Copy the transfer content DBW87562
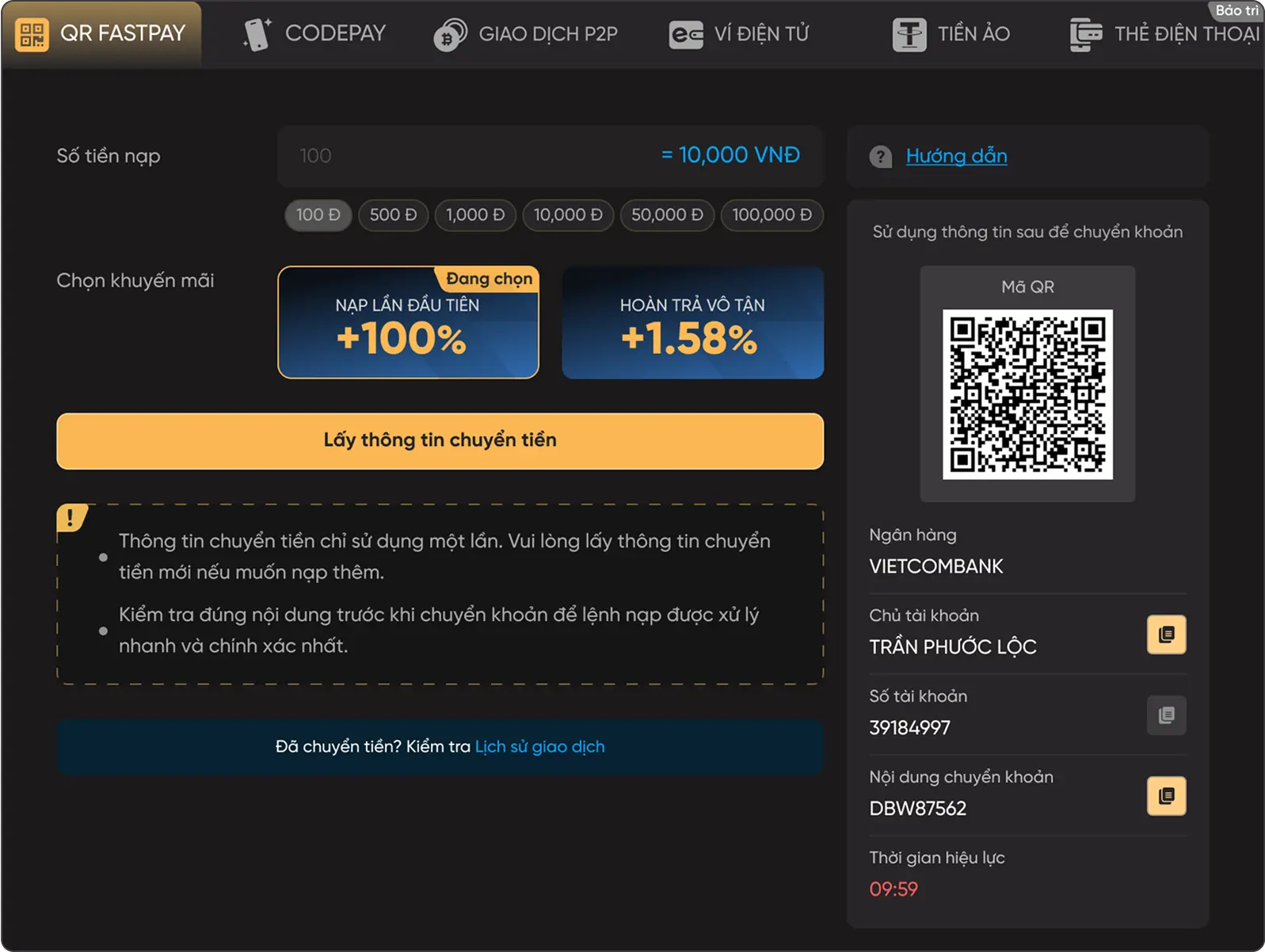Viewport: 1265px width, 952px height. (x=1166, y=796)
